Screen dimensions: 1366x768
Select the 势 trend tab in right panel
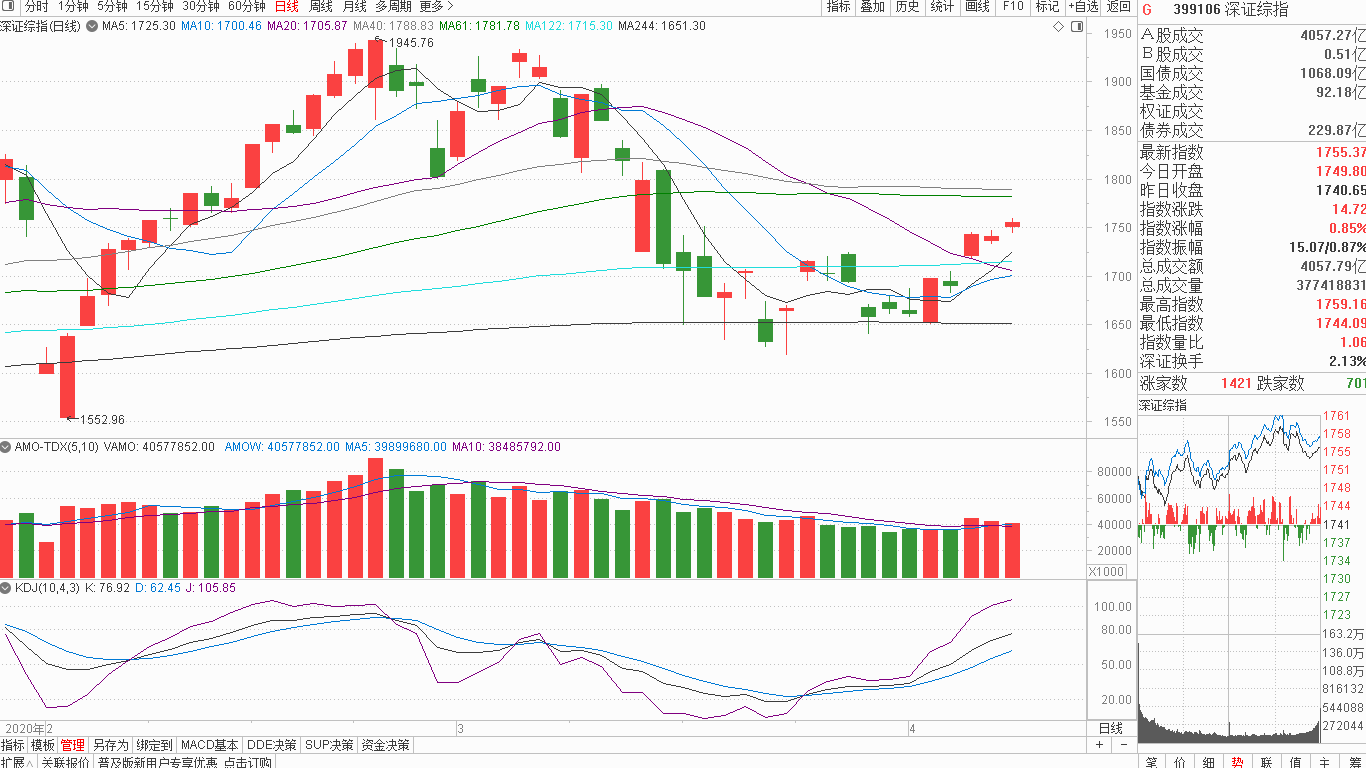(x=1238, y=762)
